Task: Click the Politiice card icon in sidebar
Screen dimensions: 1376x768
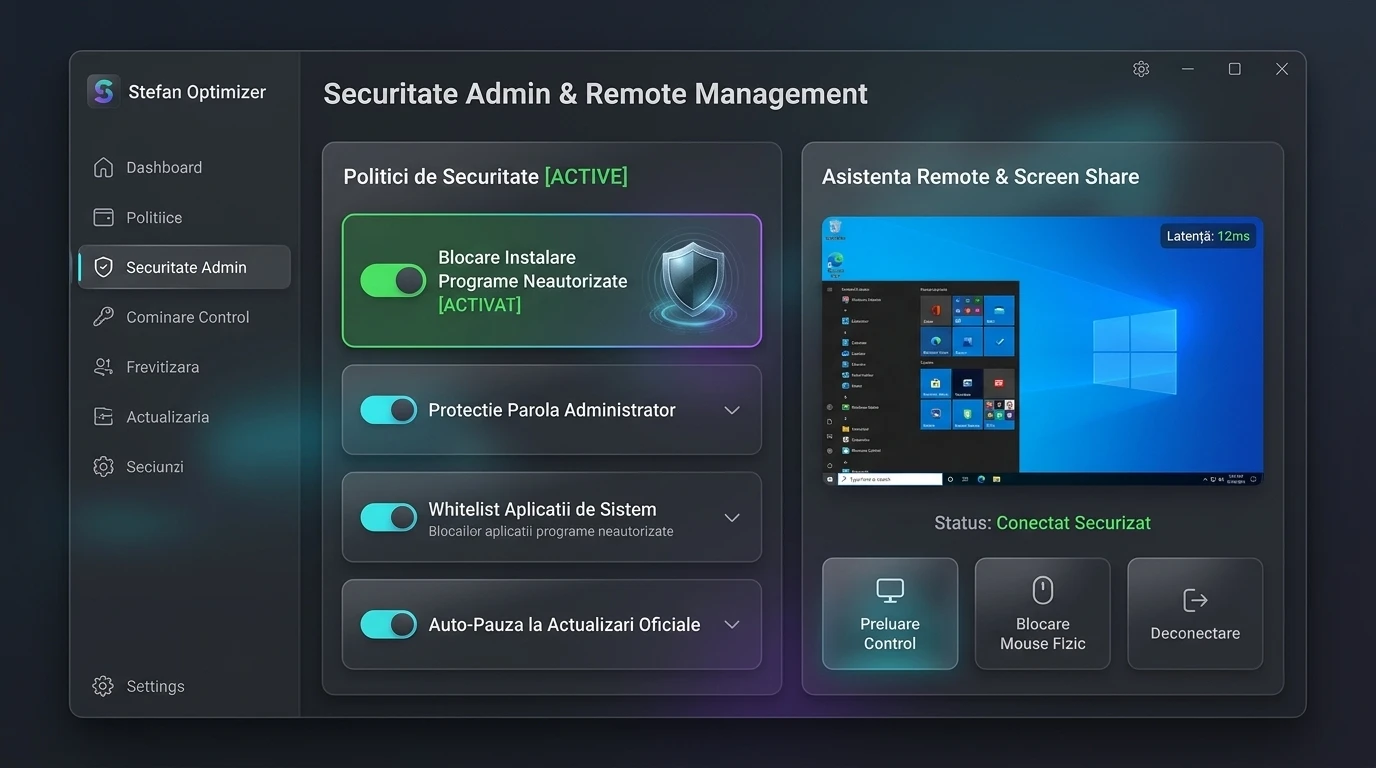Action: point(103,217)
